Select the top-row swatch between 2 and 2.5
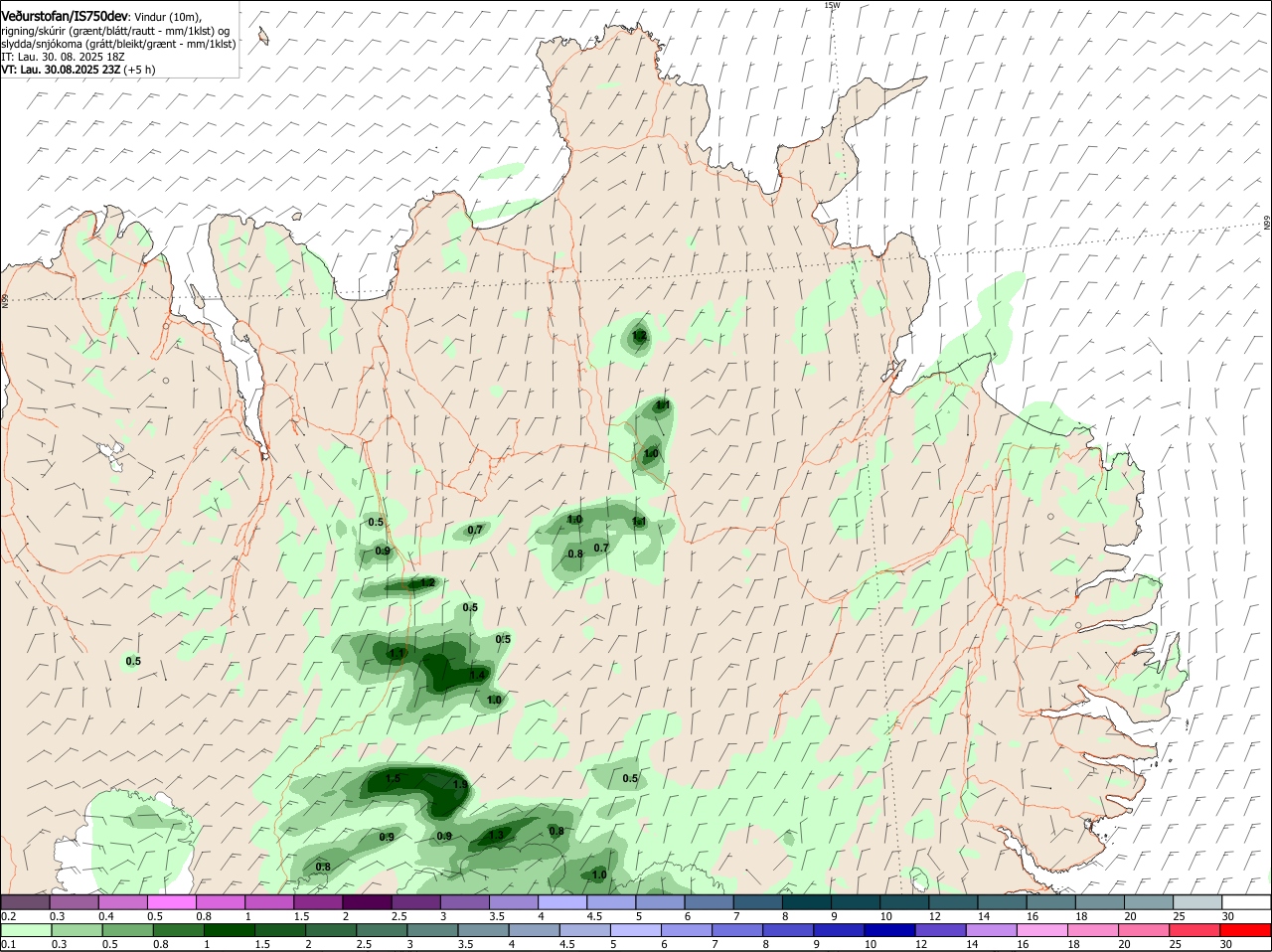The width and height of the screenshot is (1272, 952). pos(368,902)
